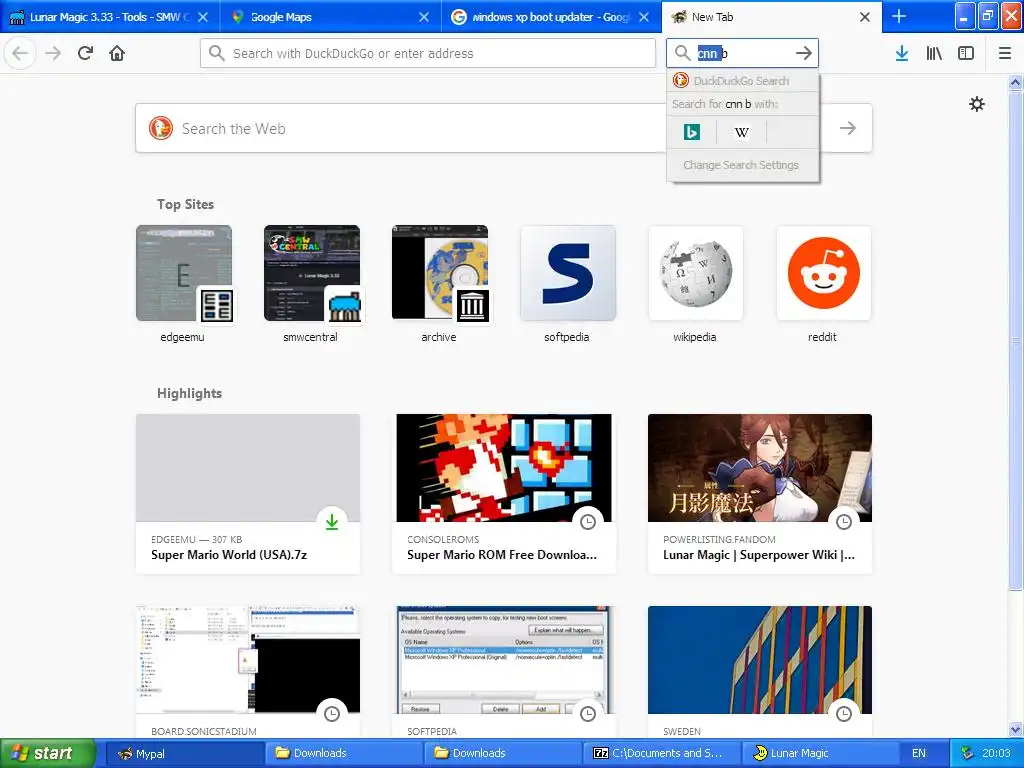This screenshot has width=1024, height=768.
Task: Go back with the browser back arrow
Action: click(x=20, y=53)
